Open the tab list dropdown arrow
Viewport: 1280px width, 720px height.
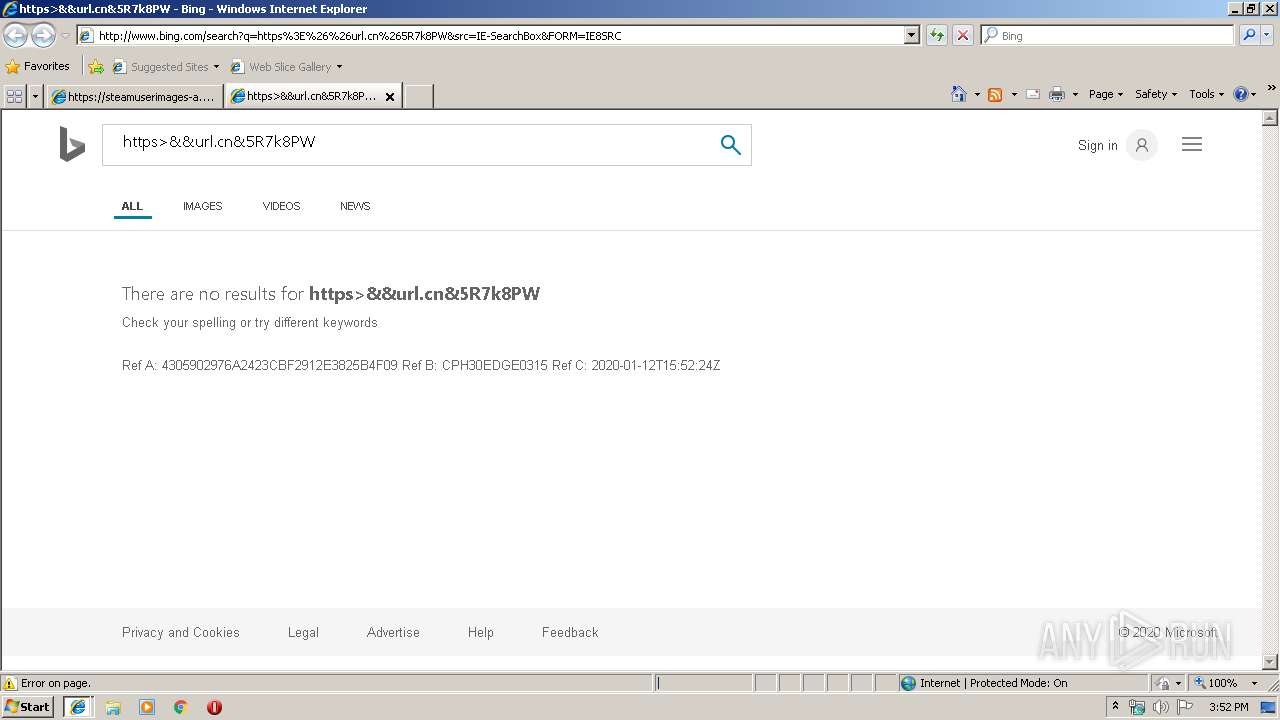(36, 96)
